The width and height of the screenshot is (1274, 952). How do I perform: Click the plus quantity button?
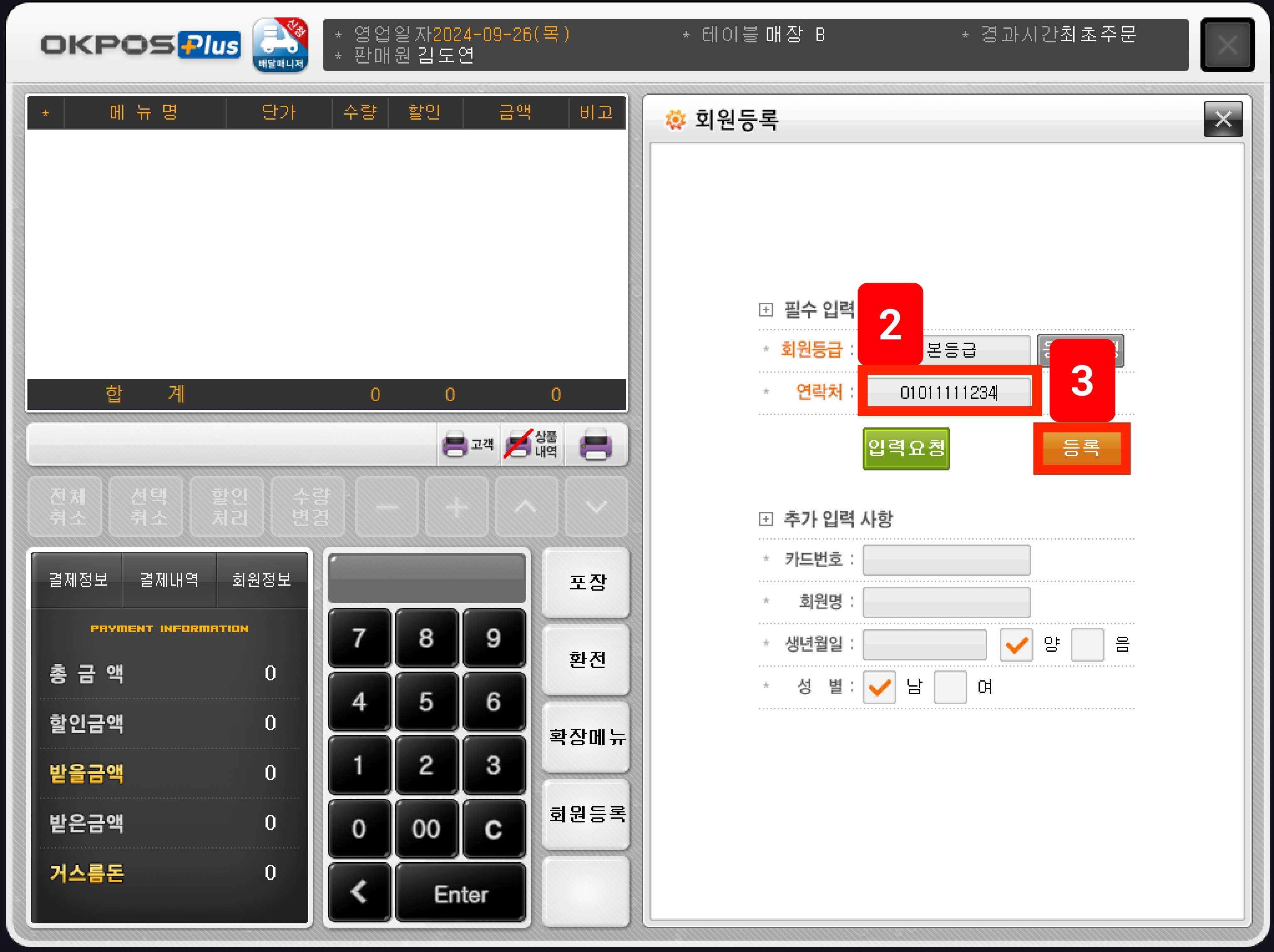coord(456,507)
